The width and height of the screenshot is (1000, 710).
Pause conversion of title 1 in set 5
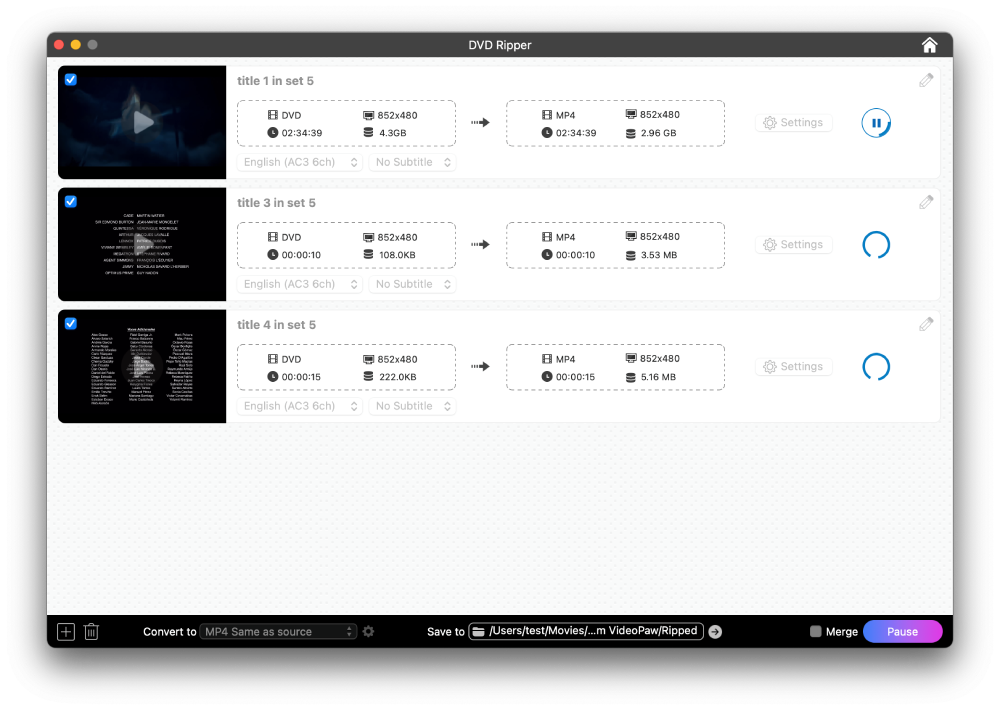(876, 123)
